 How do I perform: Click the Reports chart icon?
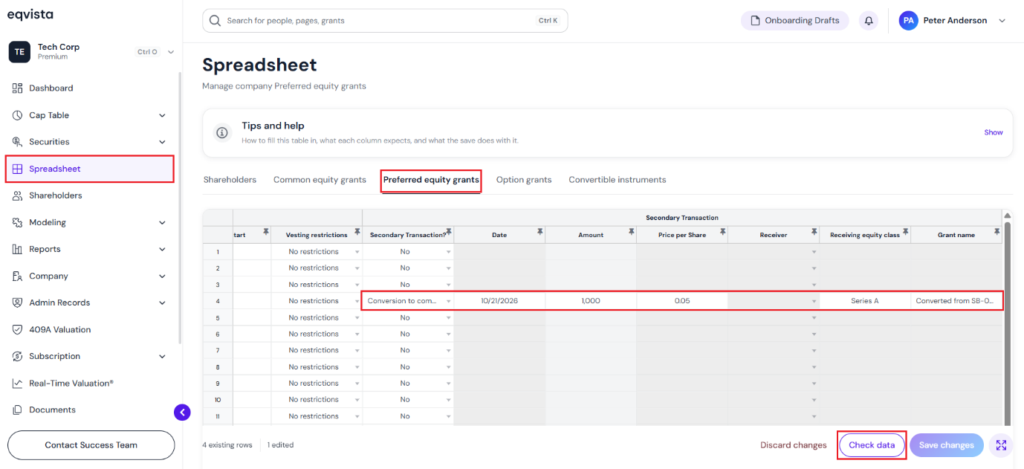(x=18, y=249)
